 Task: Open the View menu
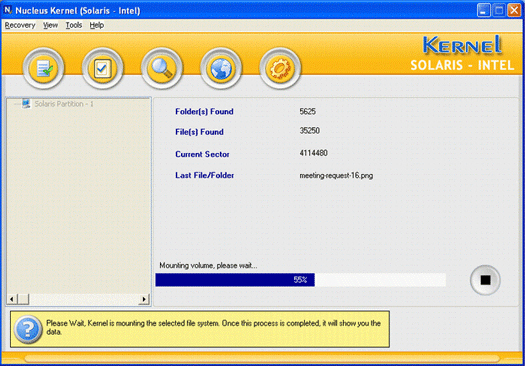point(50,25)
